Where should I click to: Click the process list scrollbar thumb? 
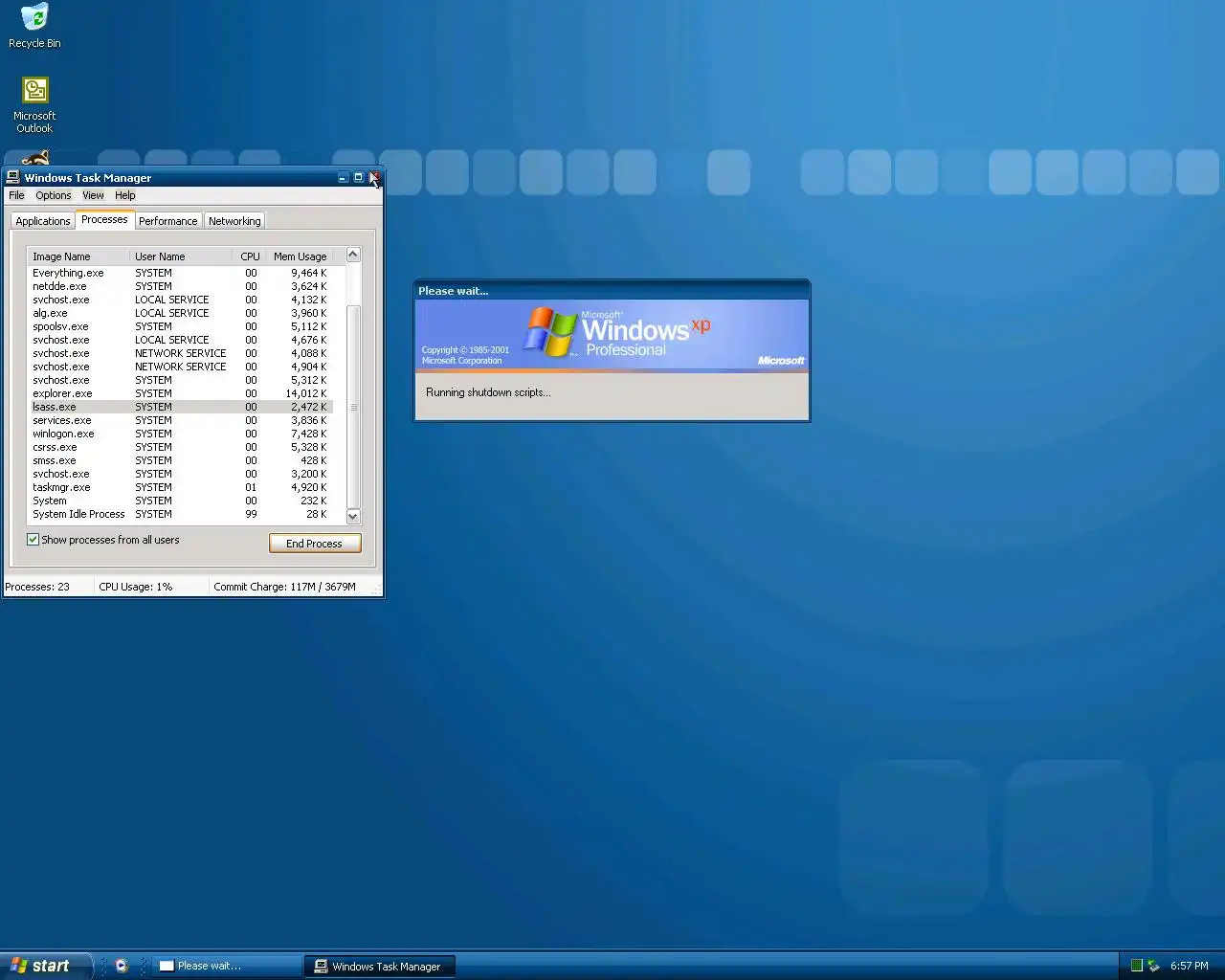pyautogui.click(x=353, y=407)
